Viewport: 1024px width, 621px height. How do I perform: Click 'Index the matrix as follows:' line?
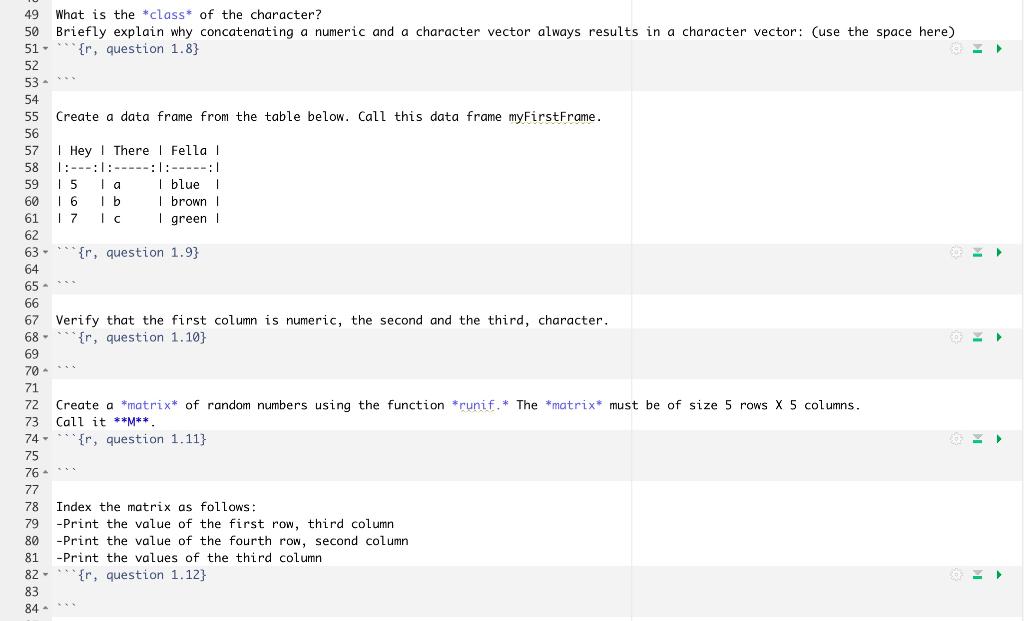156,507
